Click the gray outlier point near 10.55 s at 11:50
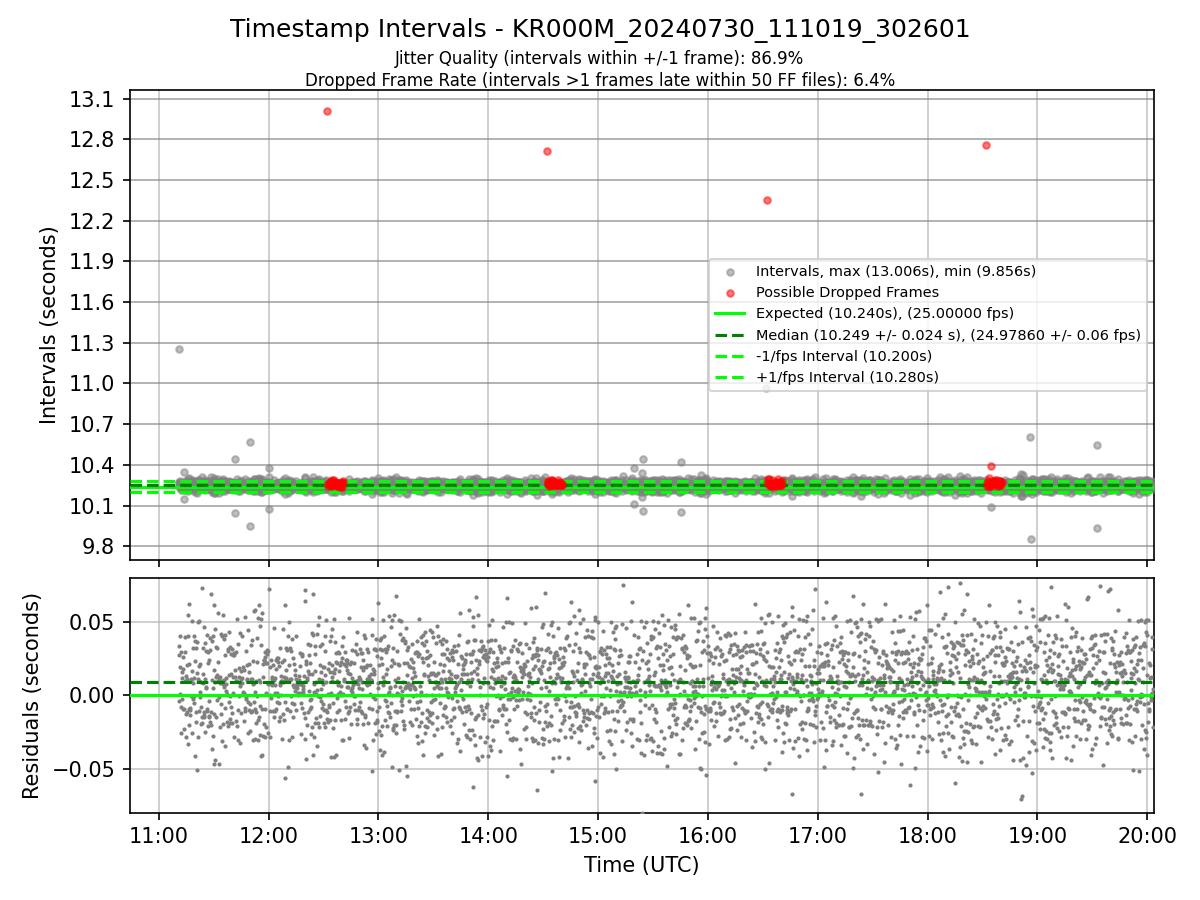The height and width of the screenshot is (900, 1200). coord(250,442)
